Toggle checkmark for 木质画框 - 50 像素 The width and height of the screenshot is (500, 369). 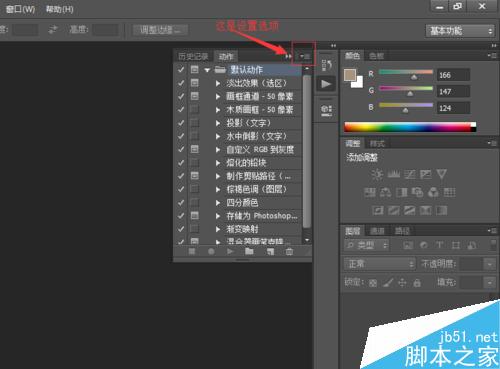pos(181,110)
